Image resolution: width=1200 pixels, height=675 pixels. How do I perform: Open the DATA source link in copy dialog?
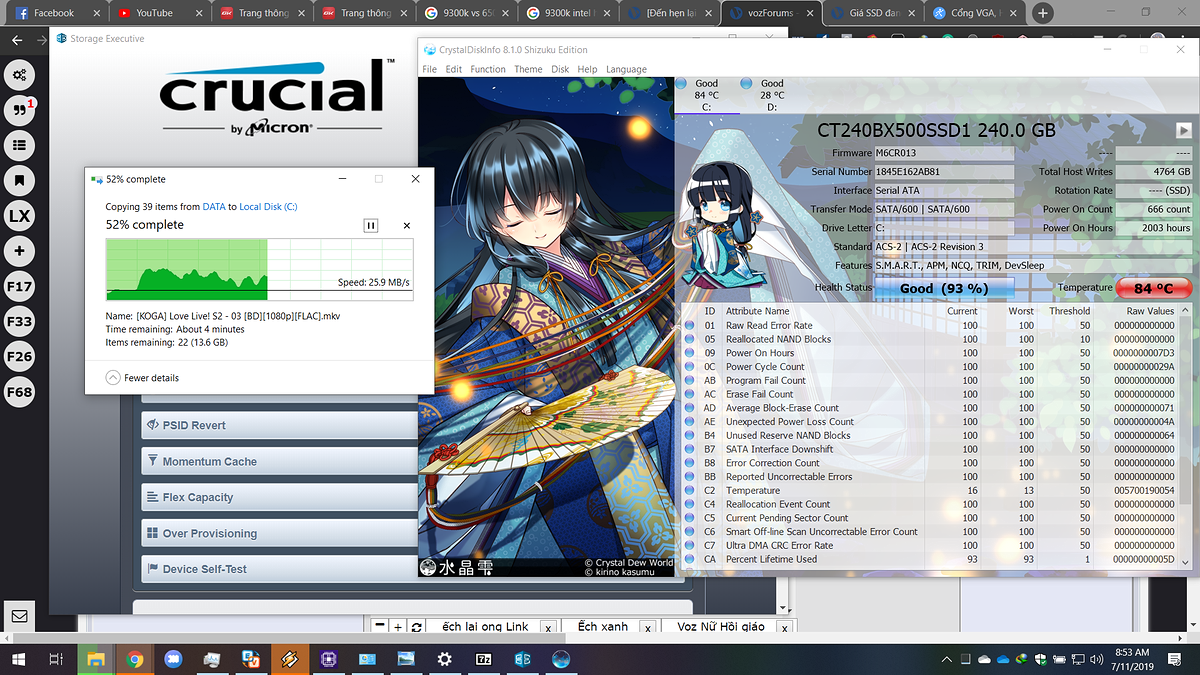pyautogui.click(x=214, y=207)
